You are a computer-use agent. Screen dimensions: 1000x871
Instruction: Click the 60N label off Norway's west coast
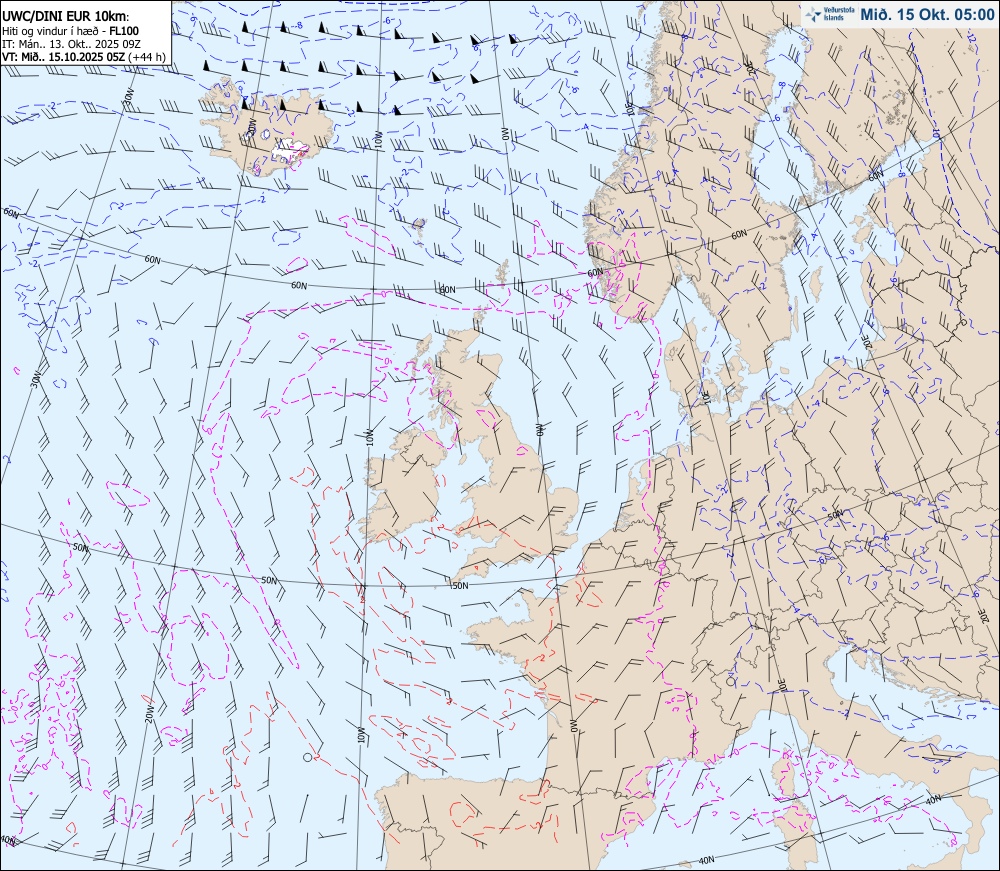click(x=594, y=273)
